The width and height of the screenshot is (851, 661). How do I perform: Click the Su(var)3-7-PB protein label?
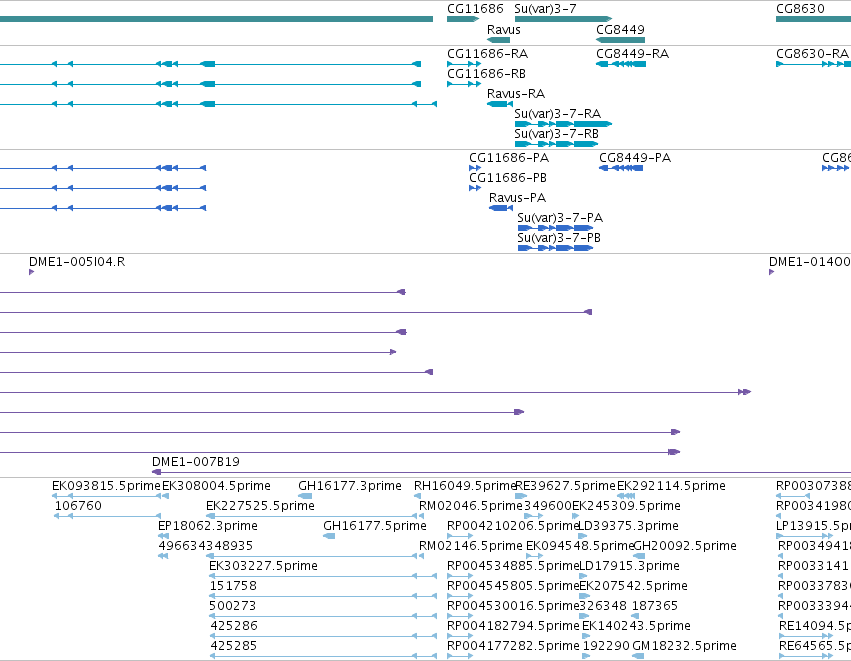tap(559, 238)
